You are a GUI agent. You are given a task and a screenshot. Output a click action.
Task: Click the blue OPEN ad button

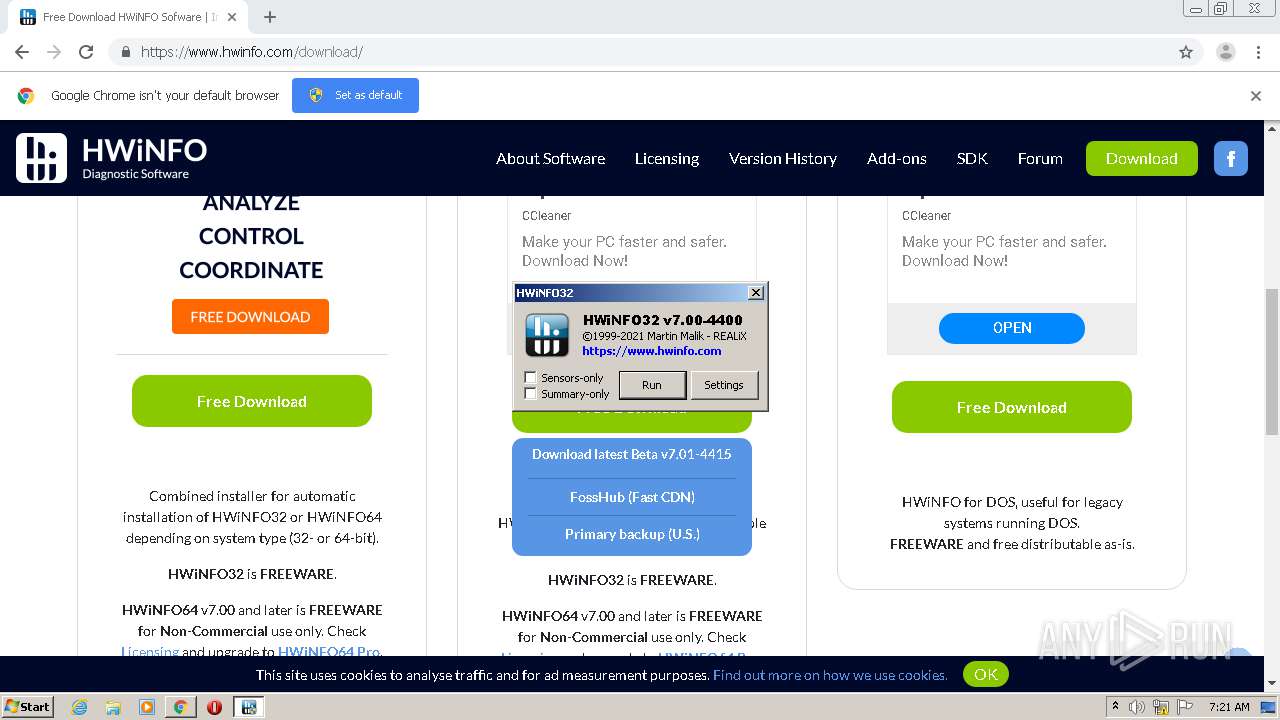pyautogui.click(x=1012, y=328)
